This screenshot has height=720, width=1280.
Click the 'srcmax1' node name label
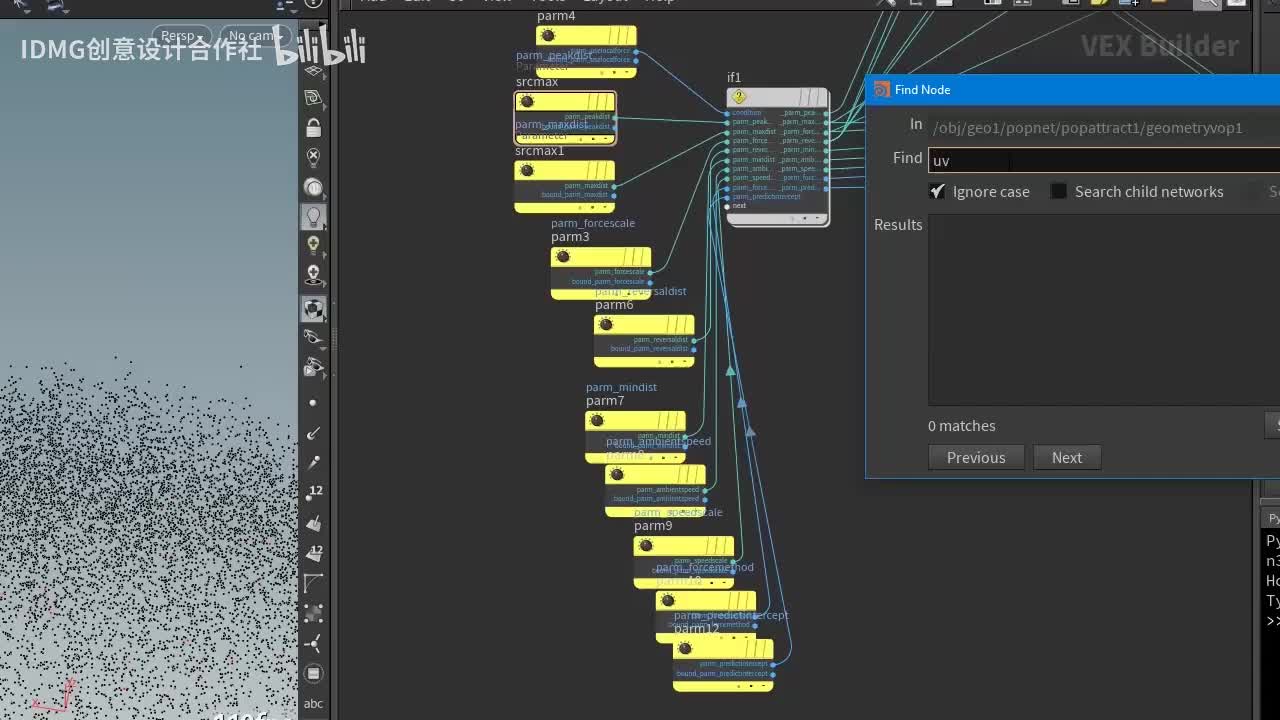tap(540, 151)
